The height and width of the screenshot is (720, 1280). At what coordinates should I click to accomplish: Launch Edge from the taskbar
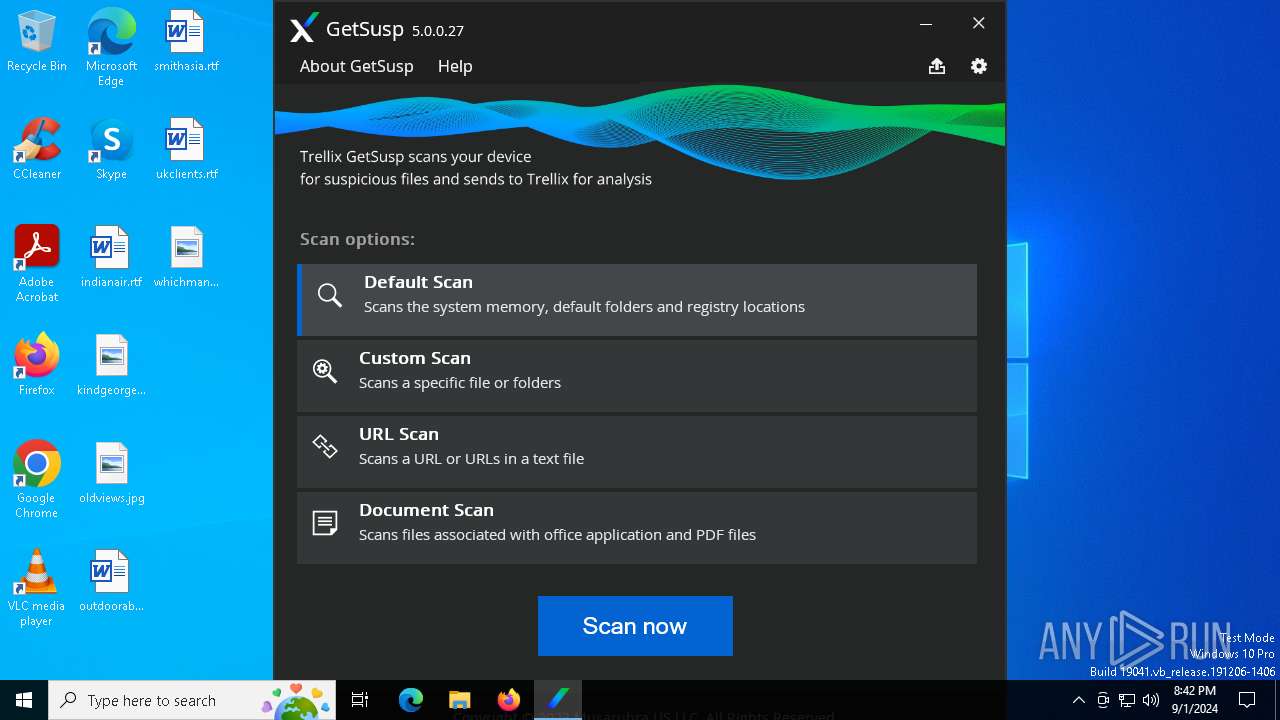[411, 700]
